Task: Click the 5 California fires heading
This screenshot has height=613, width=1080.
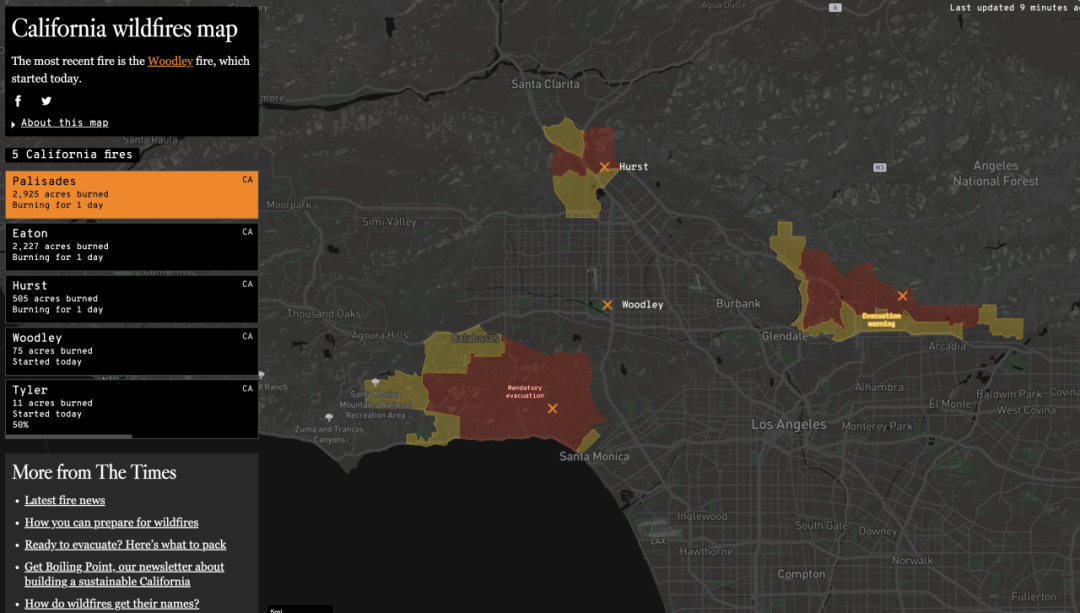Action: click(x=72, y=154)
